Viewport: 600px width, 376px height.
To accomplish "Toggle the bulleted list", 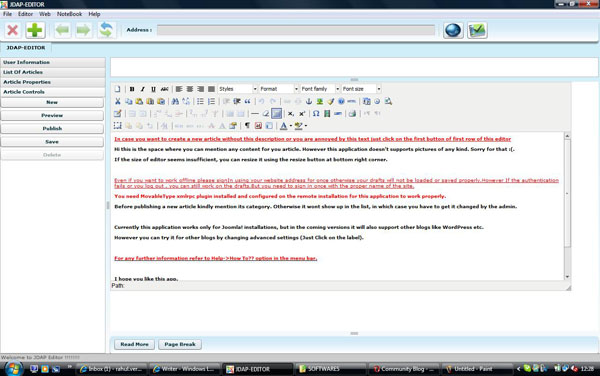I will pyautogui.click(x=200, y=101).
